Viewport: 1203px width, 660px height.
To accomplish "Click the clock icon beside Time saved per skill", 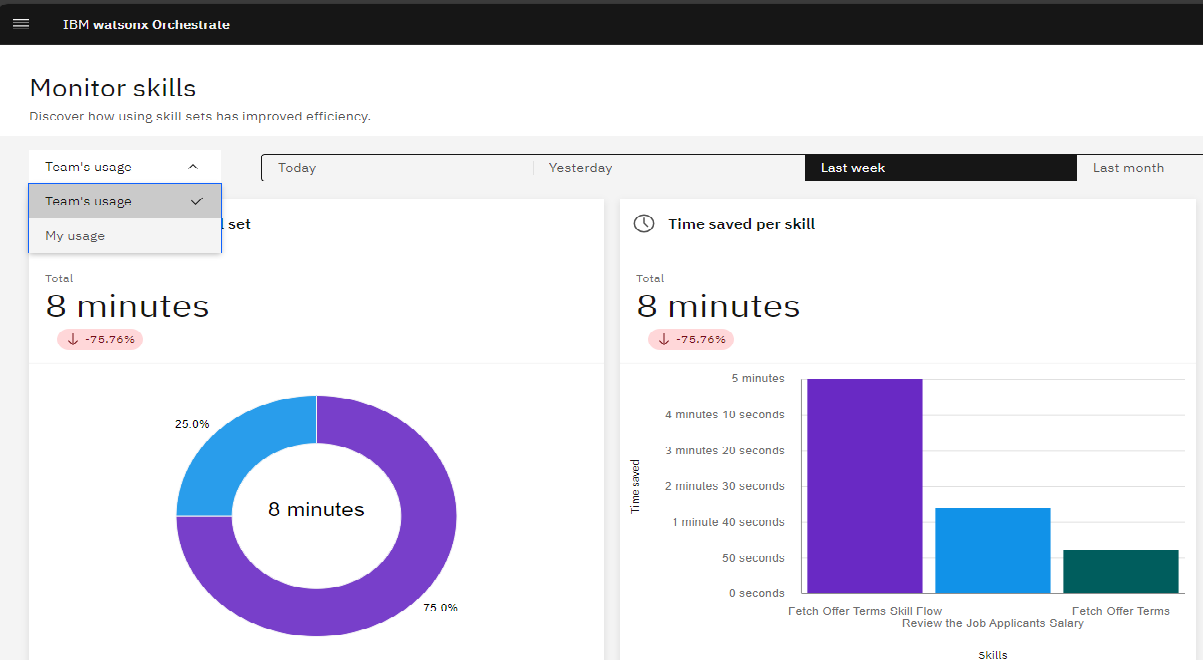I will pos(645,224).
